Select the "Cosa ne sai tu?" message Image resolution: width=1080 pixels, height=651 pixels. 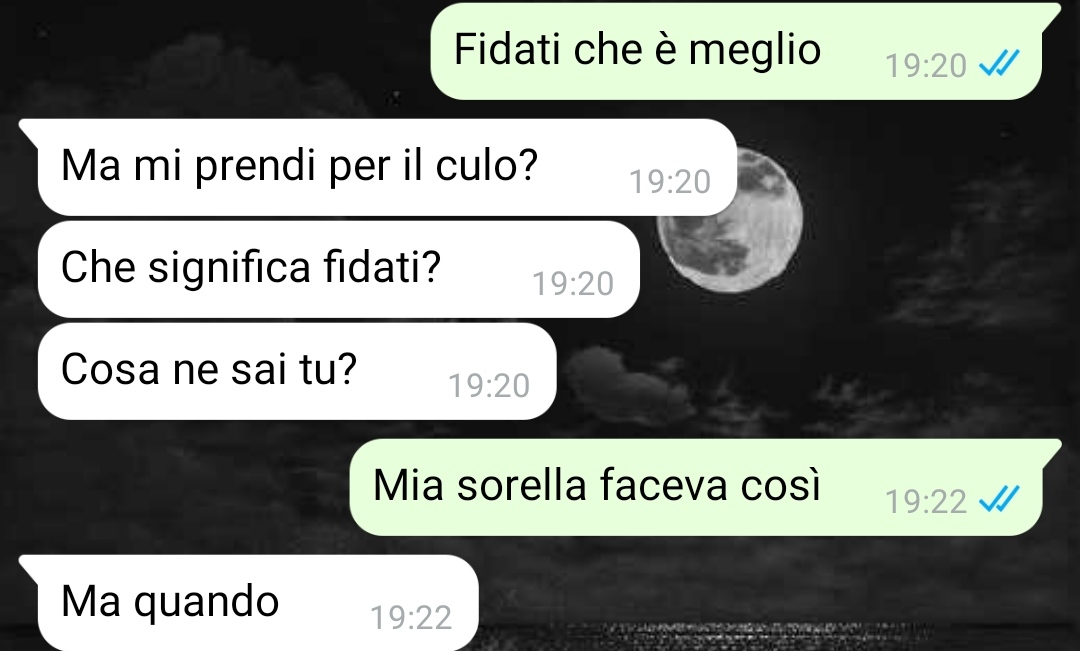tap(297, 371)
